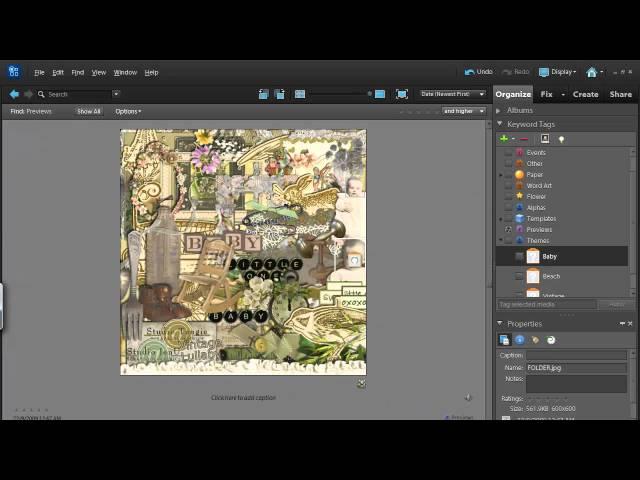Open the Date (Newest First) sort dropdown
This screenshot has height=480, width=640.
coord(452,94)
